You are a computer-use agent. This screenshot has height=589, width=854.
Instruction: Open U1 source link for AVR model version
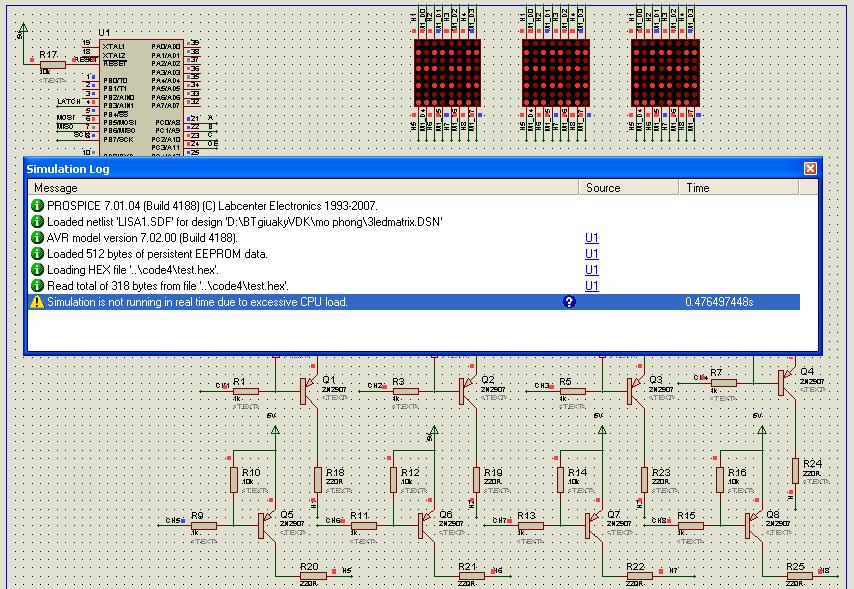point(591,238)
